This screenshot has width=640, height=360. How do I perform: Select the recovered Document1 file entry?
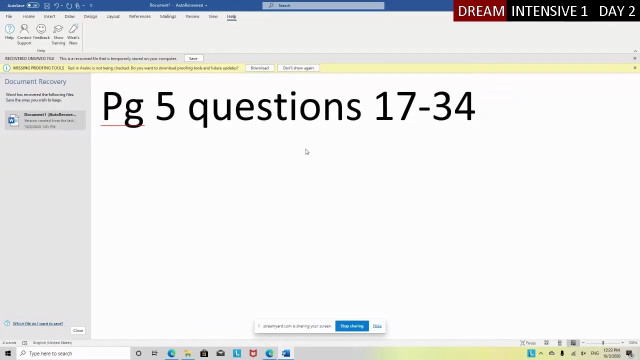[x=45, y=120]
